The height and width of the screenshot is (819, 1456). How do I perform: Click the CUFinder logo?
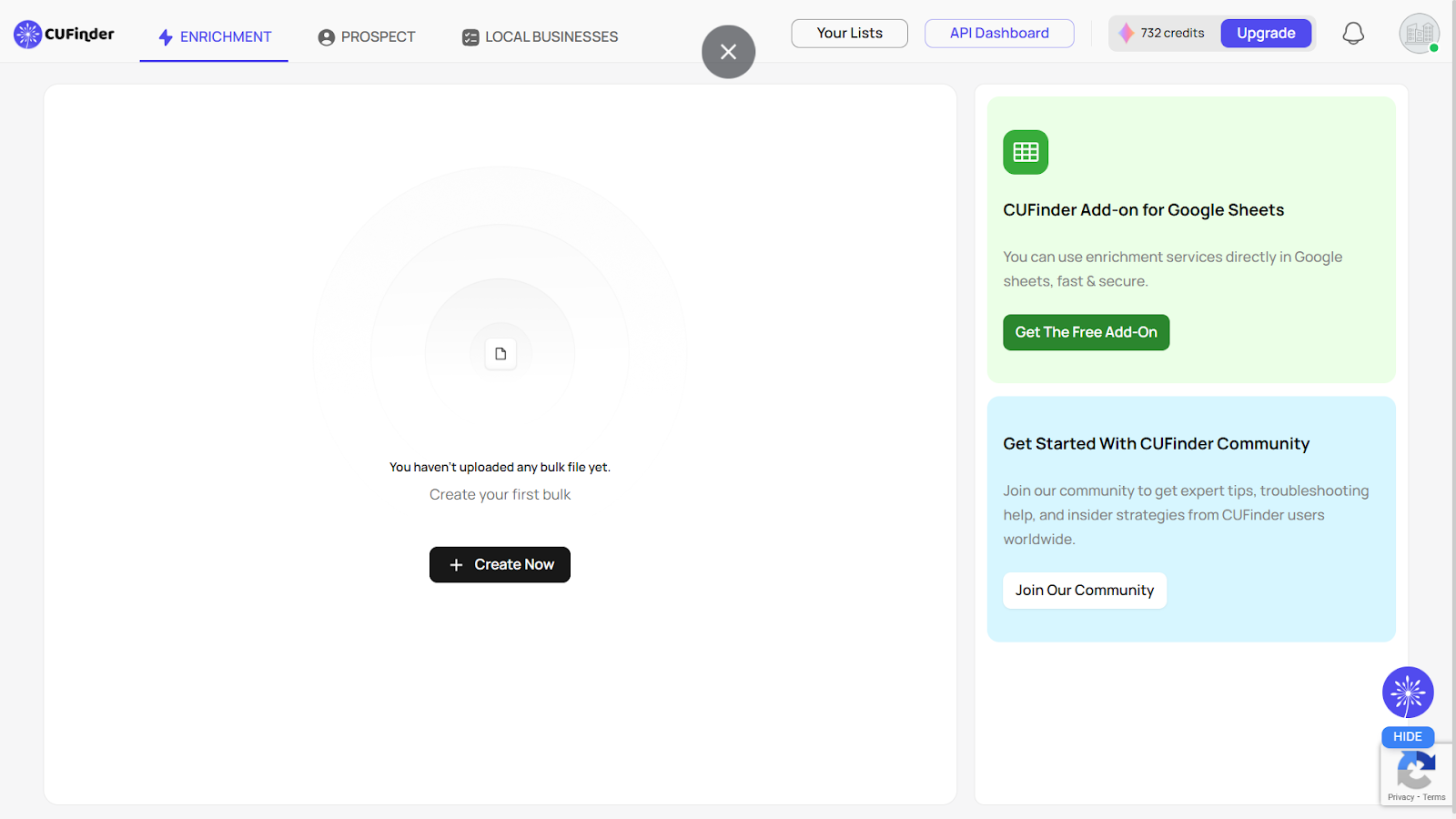click(64, 35)
